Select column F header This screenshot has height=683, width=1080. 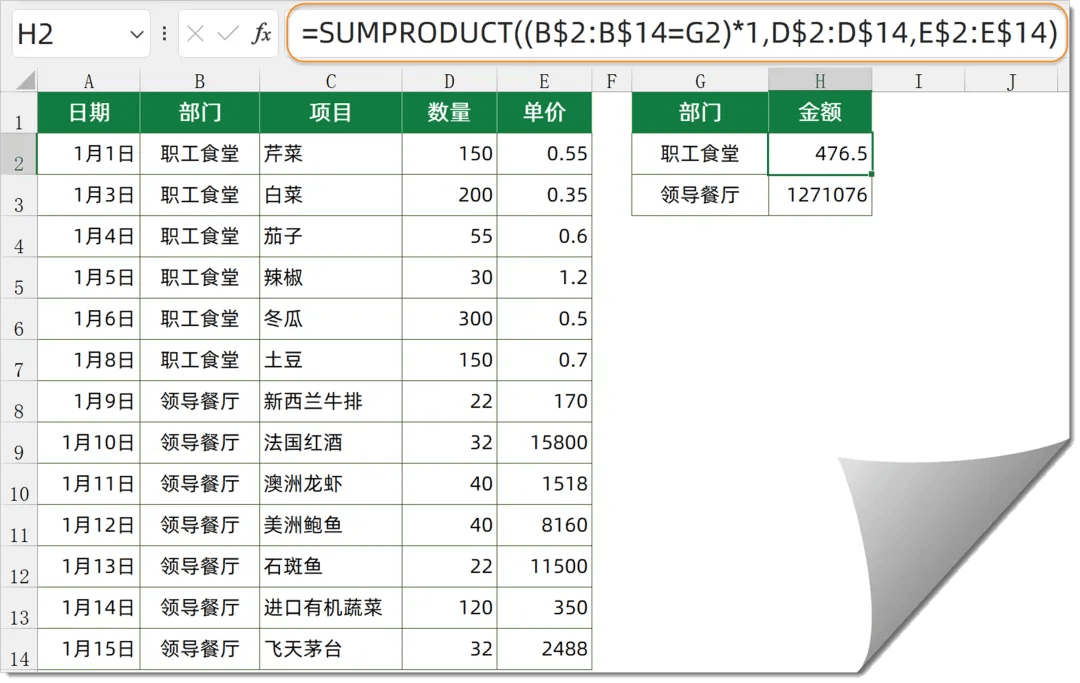coord(612,81)
